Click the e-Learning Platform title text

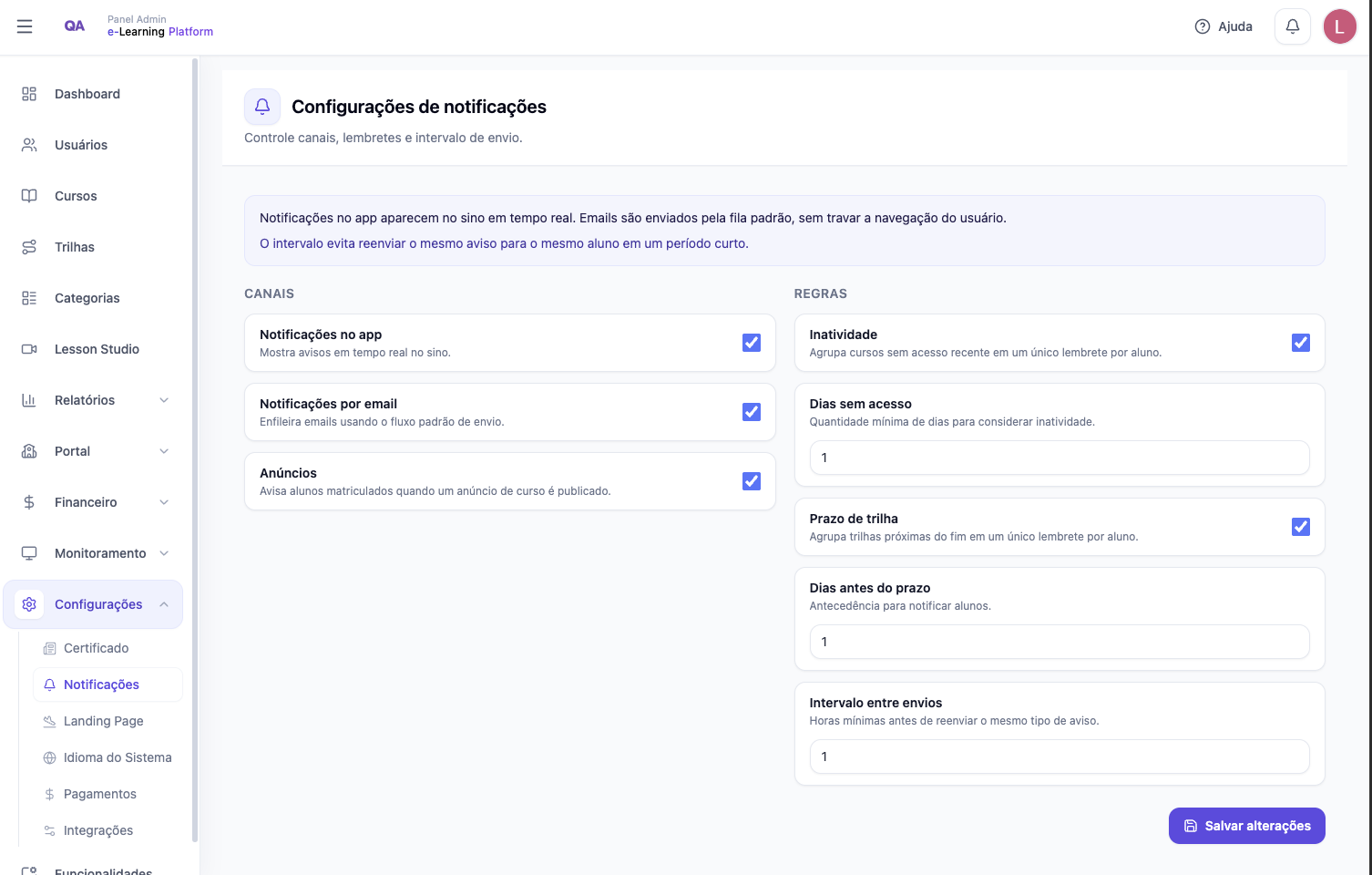coord(160,32)
